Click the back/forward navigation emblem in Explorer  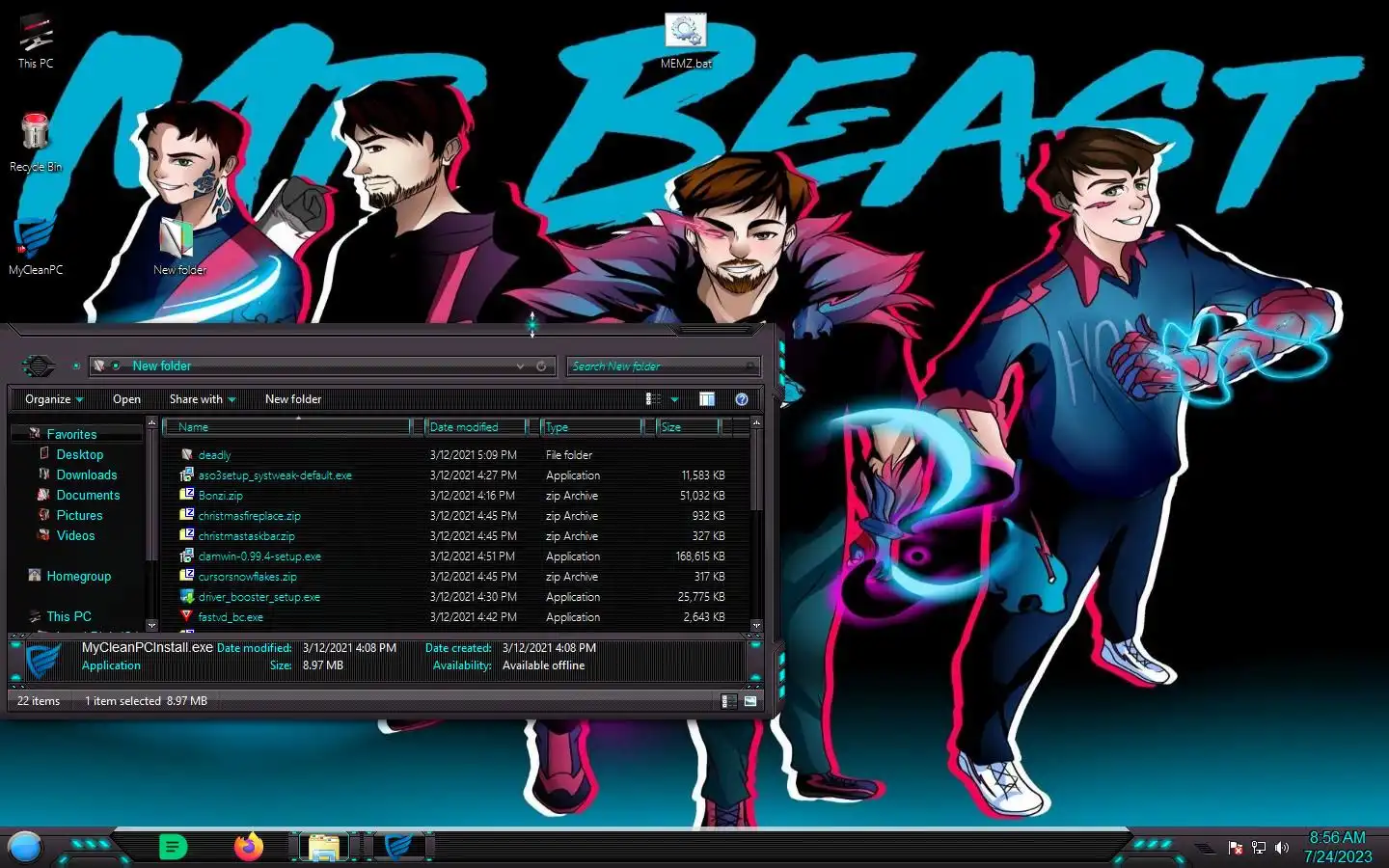click(39, 366)
